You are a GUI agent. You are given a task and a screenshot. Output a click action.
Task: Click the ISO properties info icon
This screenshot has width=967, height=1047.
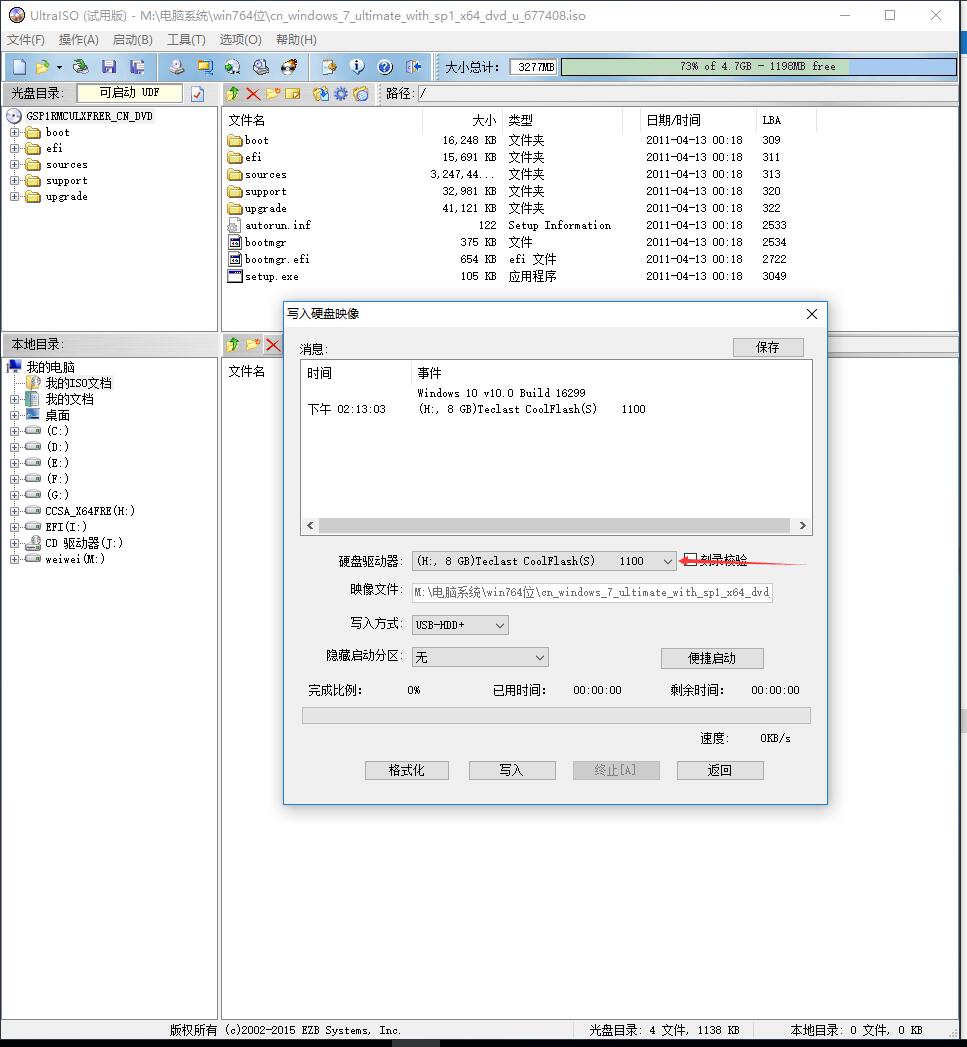(x=356, y=66)
